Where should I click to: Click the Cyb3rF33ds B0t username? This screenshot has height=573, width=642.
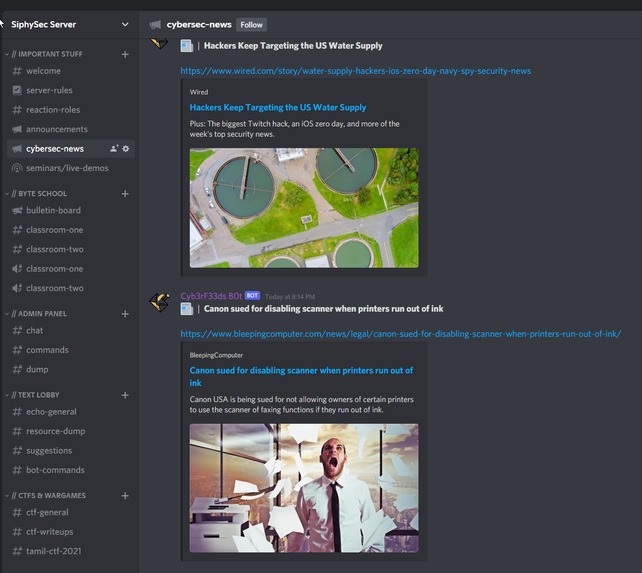tap(211, 296)
